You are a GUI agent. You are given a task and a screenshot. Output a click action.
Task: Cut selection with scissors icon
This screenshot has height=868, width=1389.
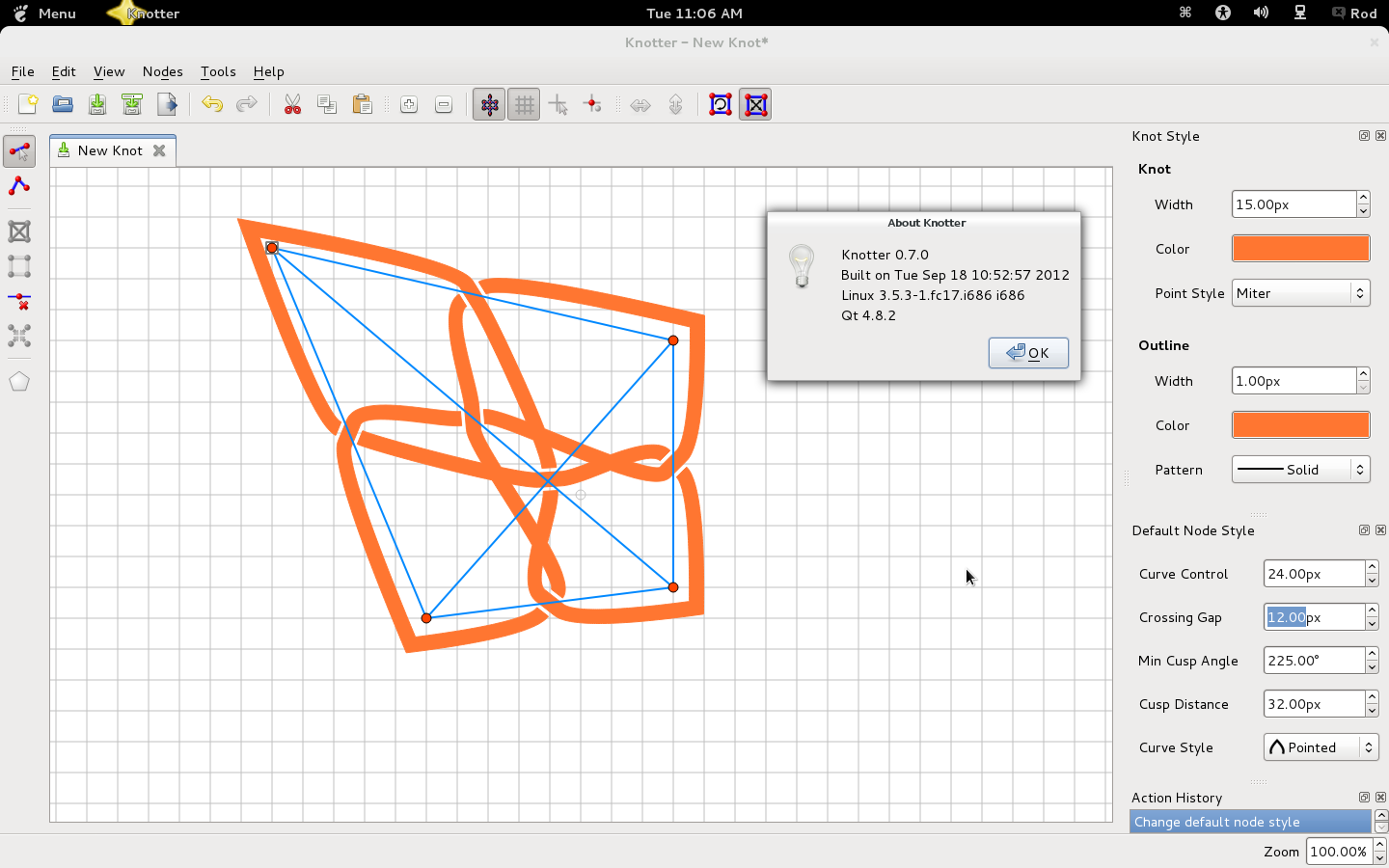[x=292, y=104]
